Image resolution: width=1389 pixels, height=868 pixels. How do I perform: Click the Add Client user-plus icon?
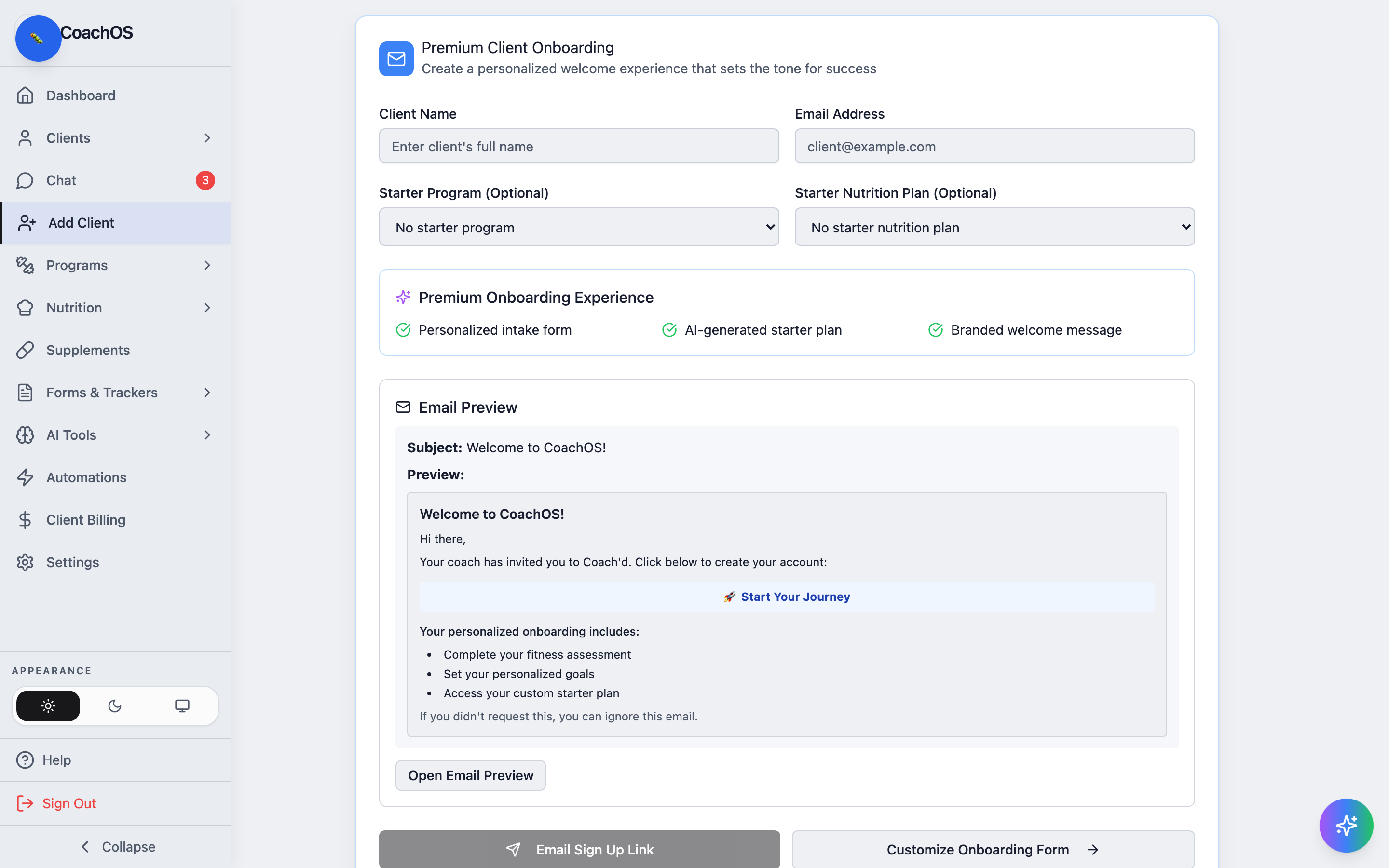(x=27, y=223)
